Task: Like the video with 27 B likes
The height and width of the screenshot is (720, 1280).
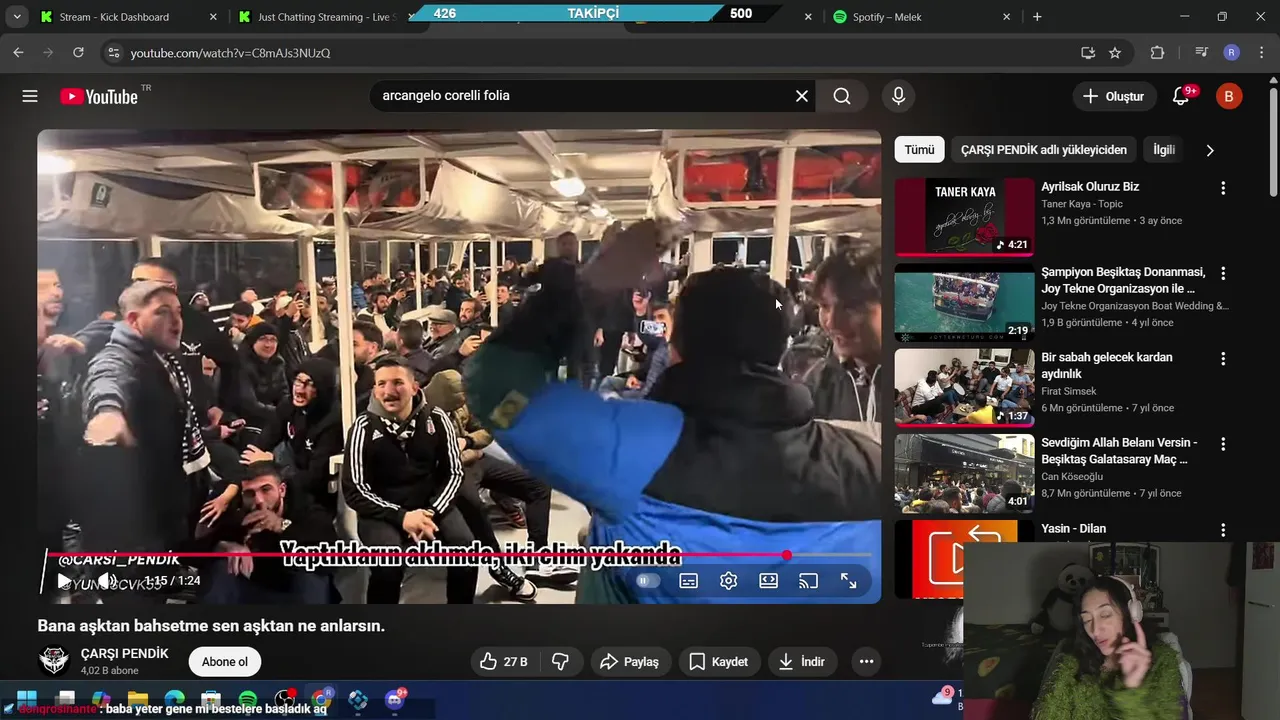Action: (503, 661)
